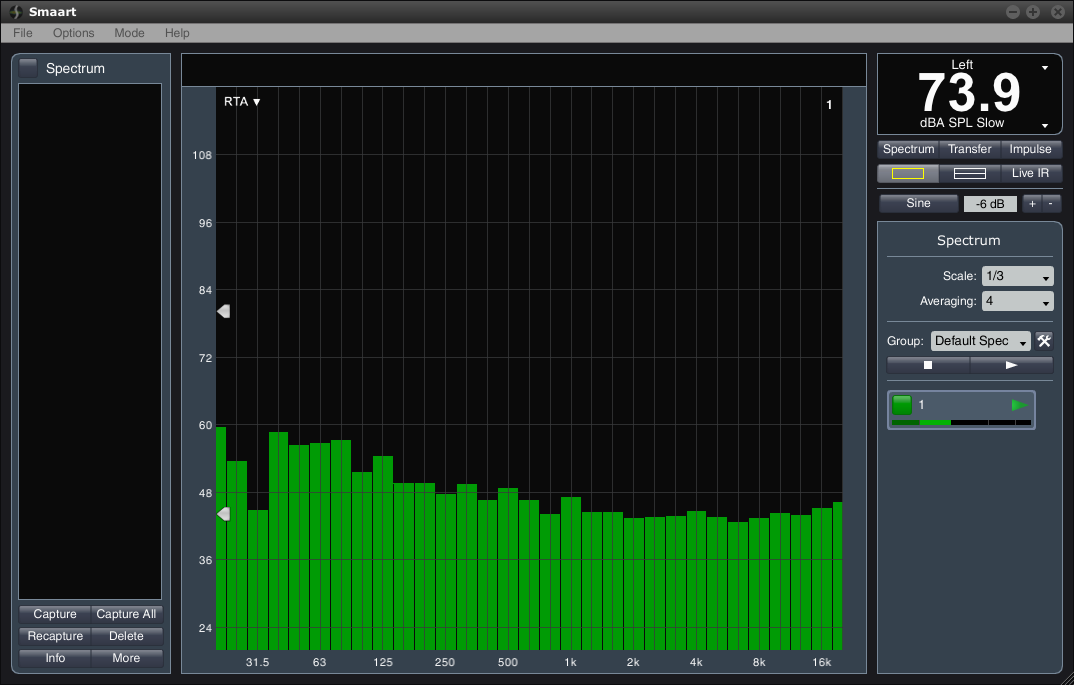Open the Averaging dropdown
Viewport: 1074px width, 685px height.
click(x=1017, y=301)
